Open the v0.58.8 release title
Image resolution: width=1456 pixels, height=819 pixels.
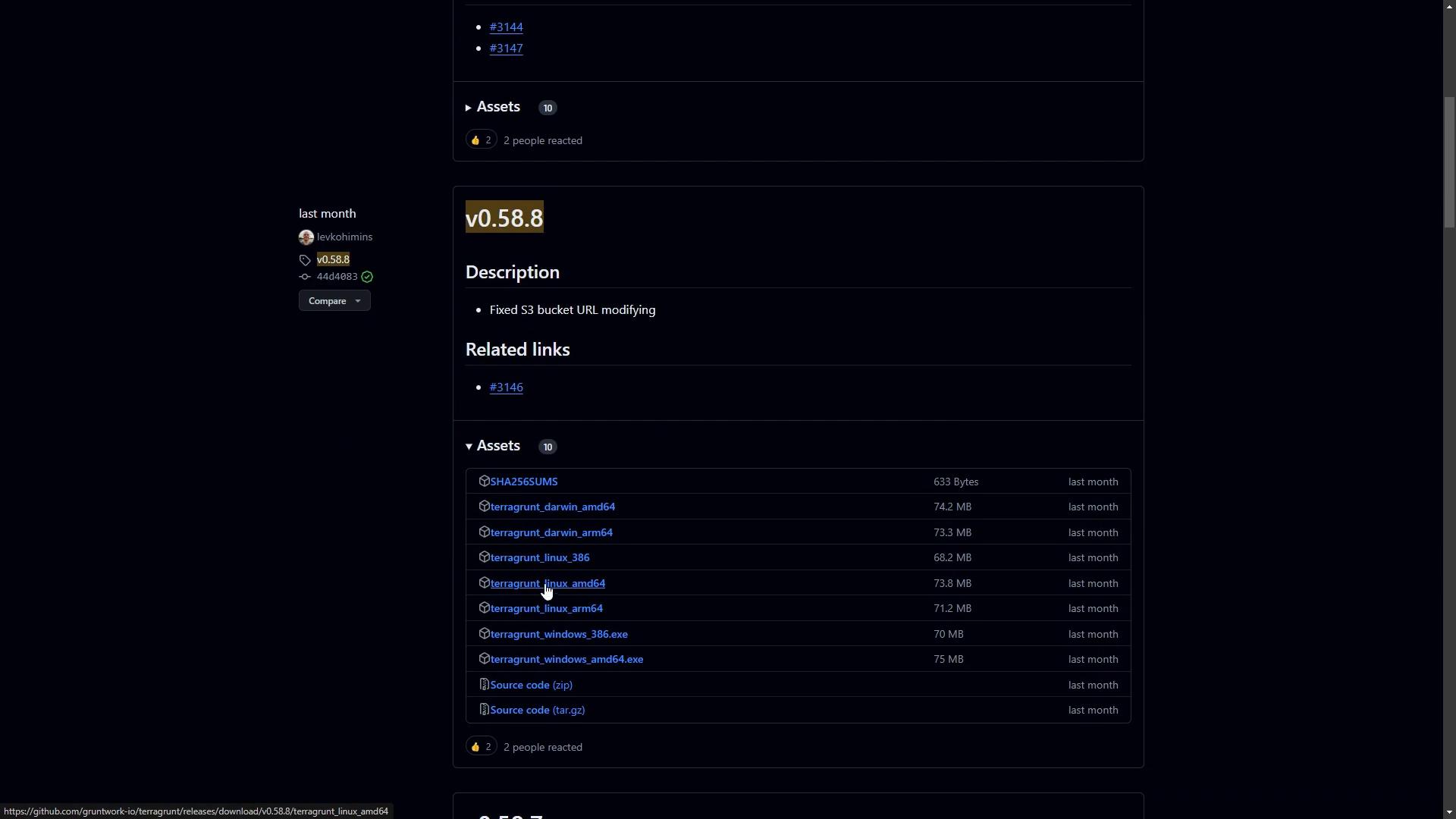point(504,218)
